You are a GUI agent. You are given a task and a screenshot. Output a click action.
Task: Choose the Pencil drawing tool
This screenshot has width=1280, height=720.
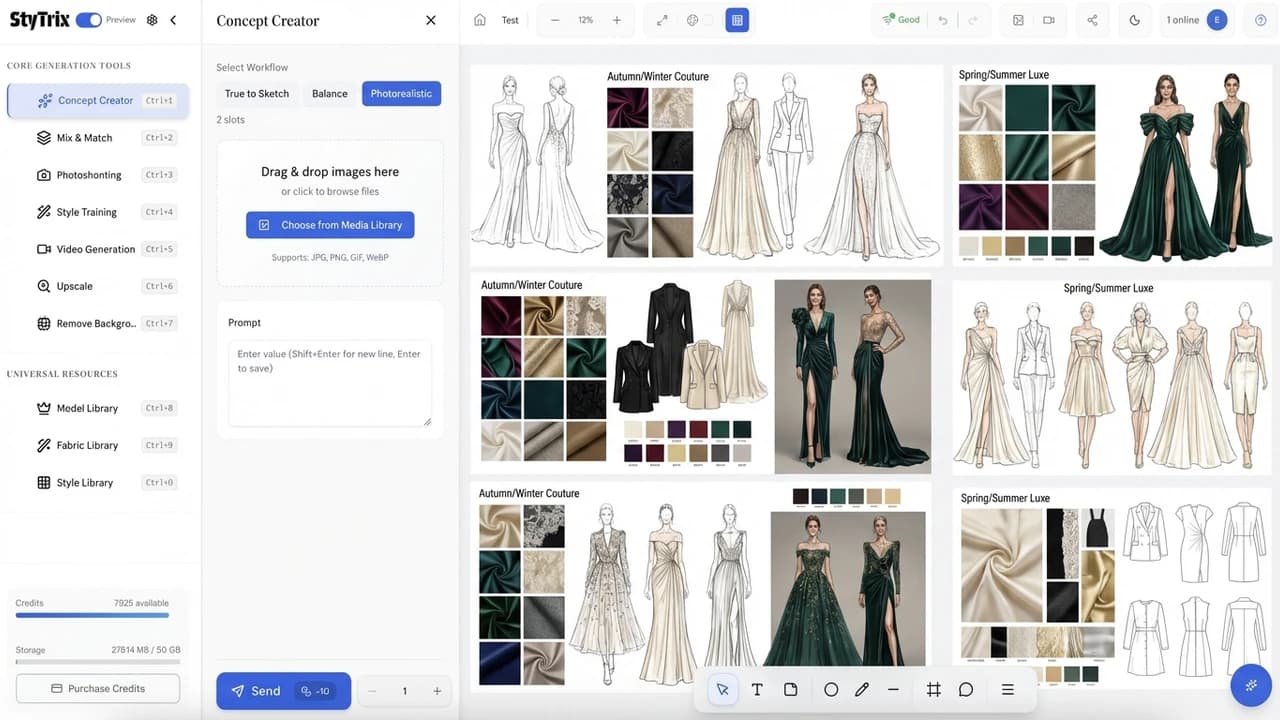(x=861, y=689)
